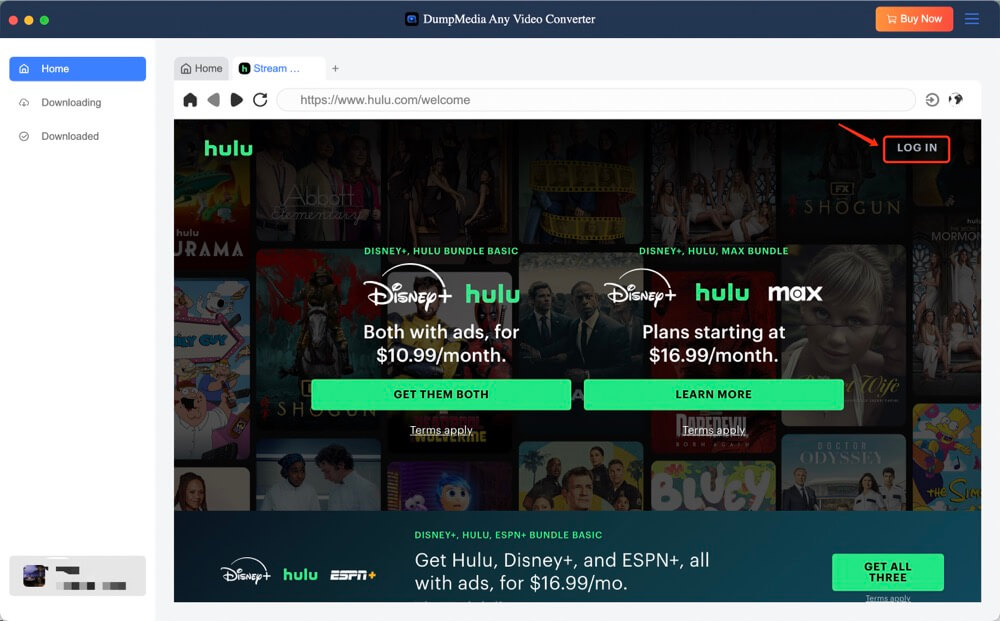This screenshot has height=621, width=1000.
Task: Open the hamburger menu icon
Action: coord(971,19)
